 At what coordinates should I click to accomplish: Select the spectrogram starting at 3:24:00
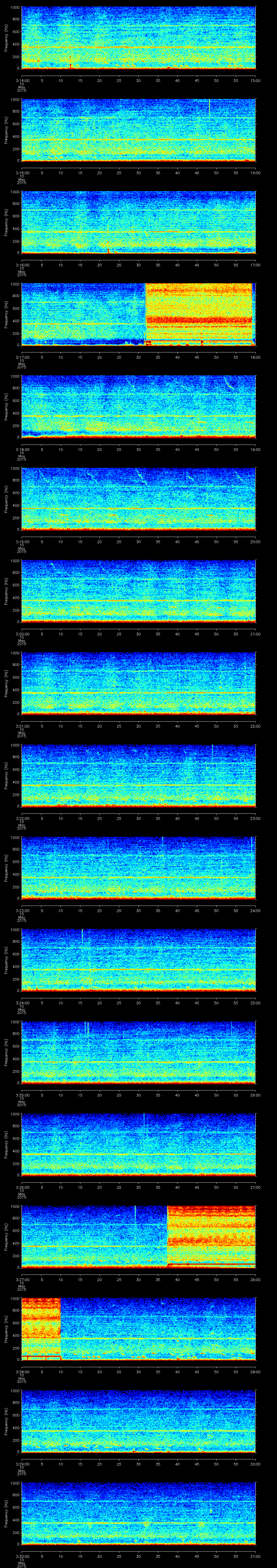coord(138,960)
